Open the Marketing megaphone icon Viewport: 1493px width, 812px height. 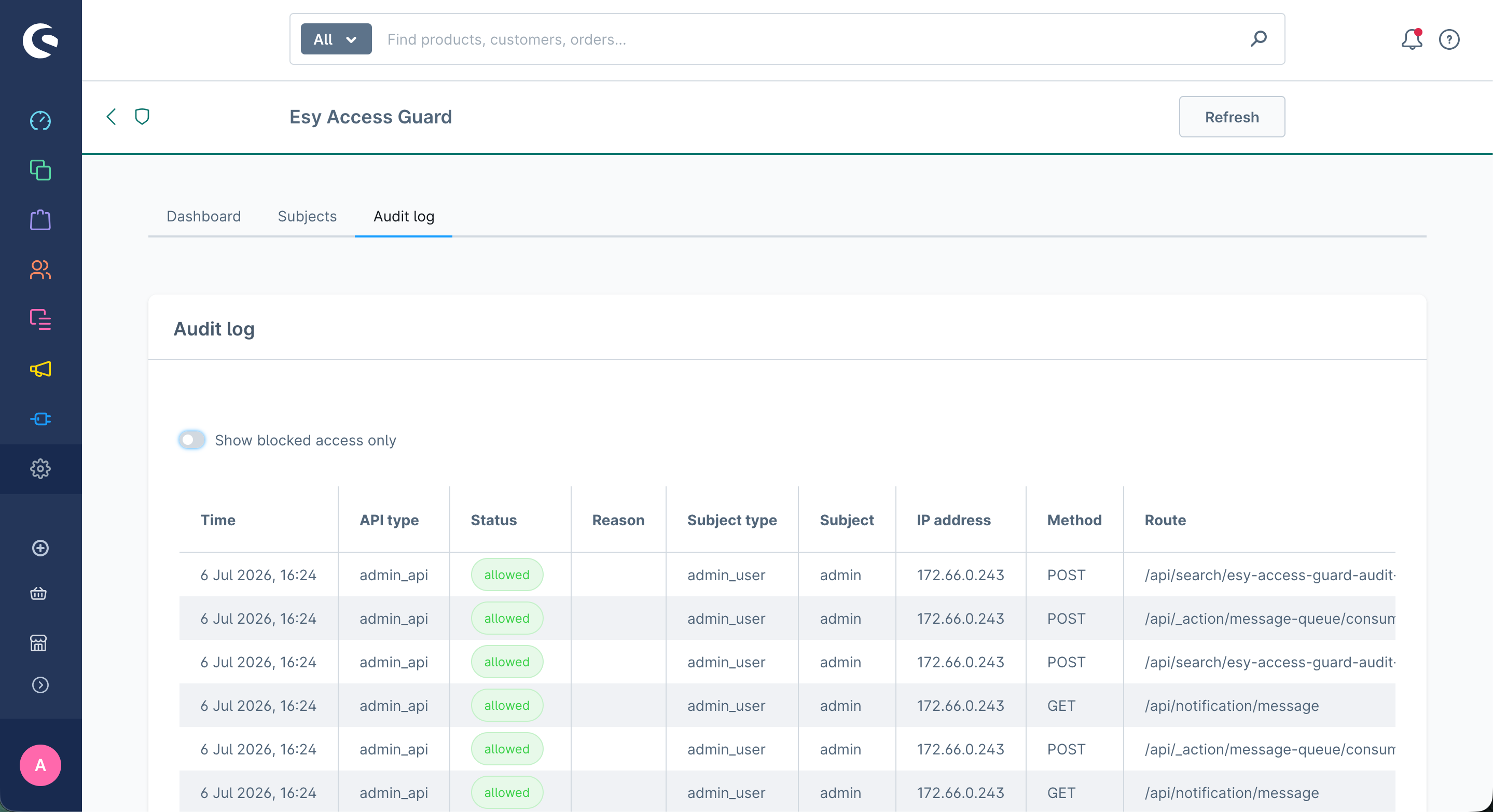pyautogui.click(x=40, y=369)
